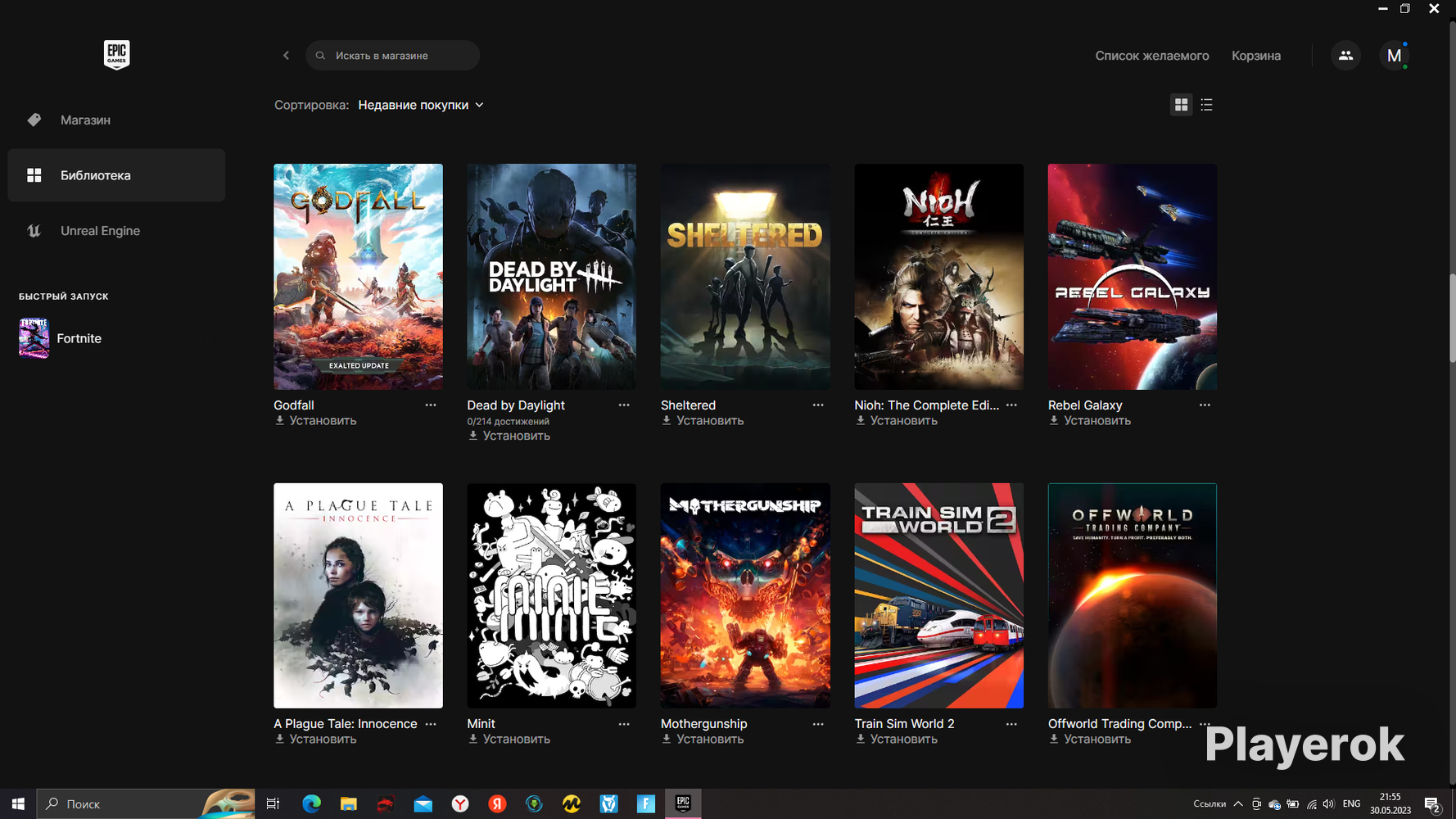1456x819 pixels.
Task: Switch library to grid view
Action: 1181,105
